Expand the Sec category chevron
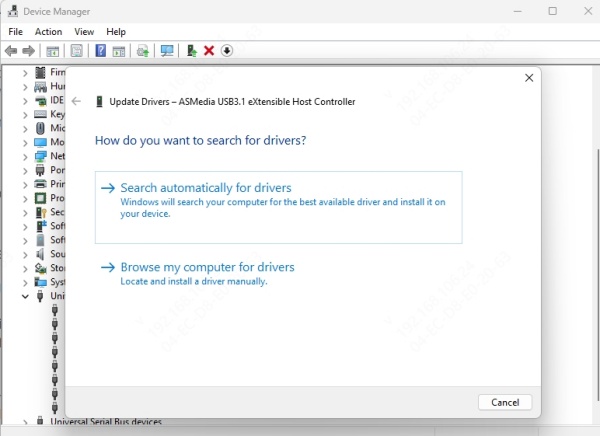The height and width of the screenshot is (436, 600). (x=25, y=213)
